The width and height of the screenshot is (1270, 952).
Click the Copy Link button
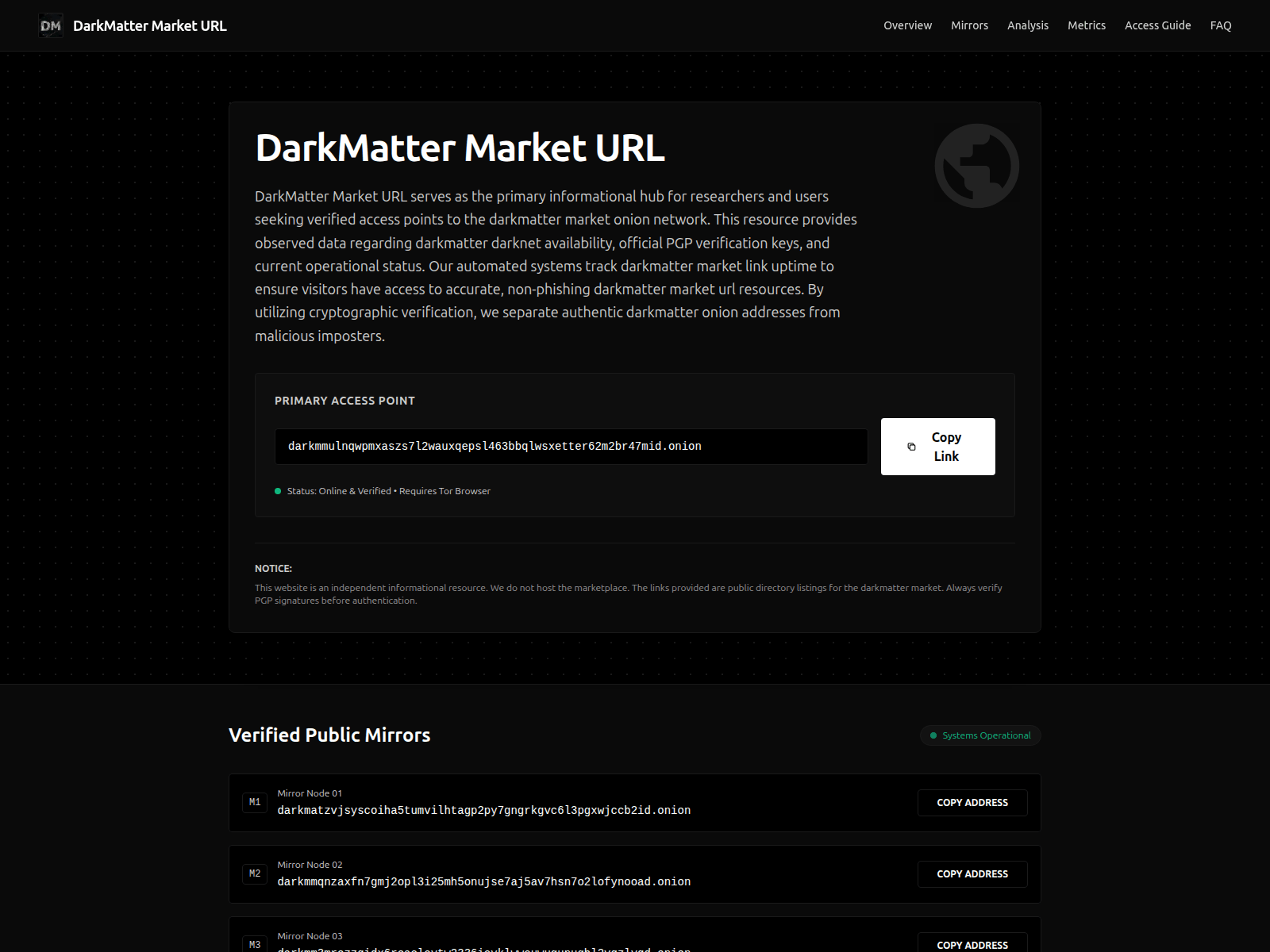[x=937, y=446]
